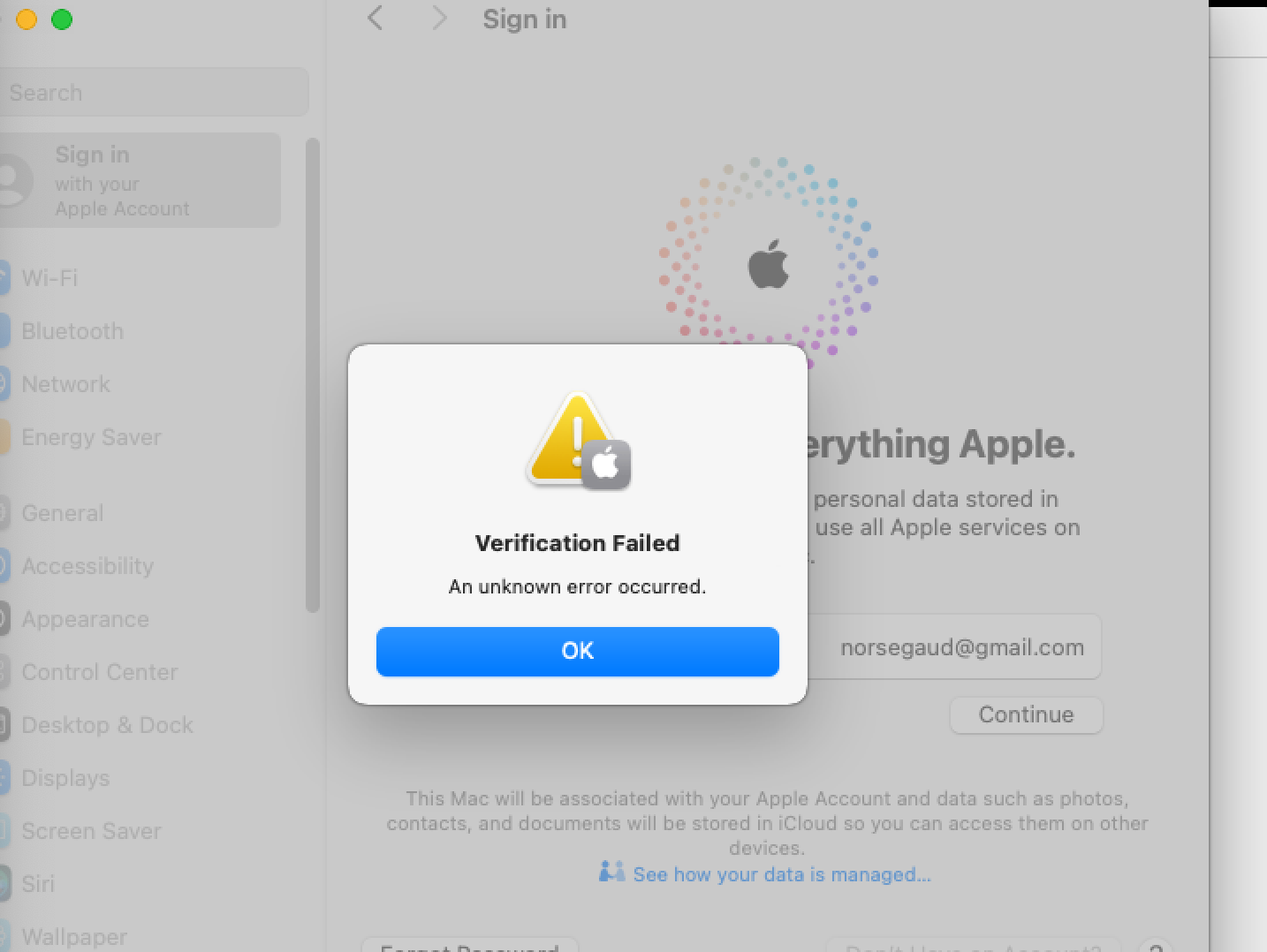
Task: Click the sidebar Search field
Action: [154, 92]
